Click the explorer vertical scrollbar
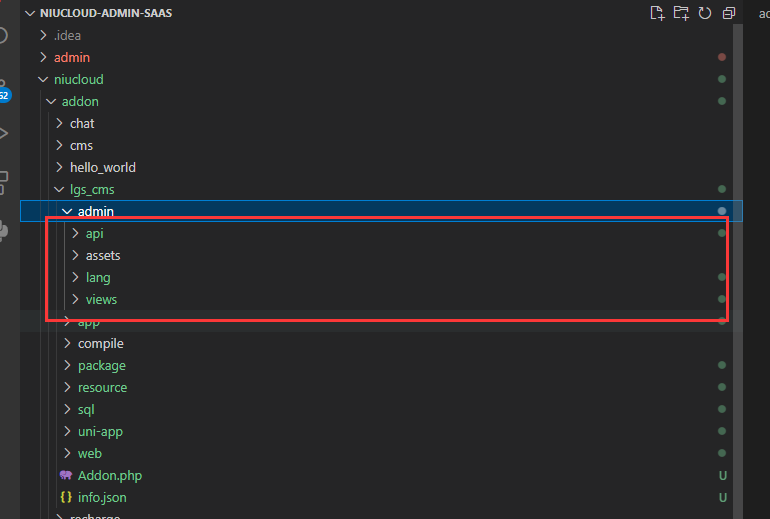Image resolution: width=770 pixels, height=519 pixels. pos(738,270)
